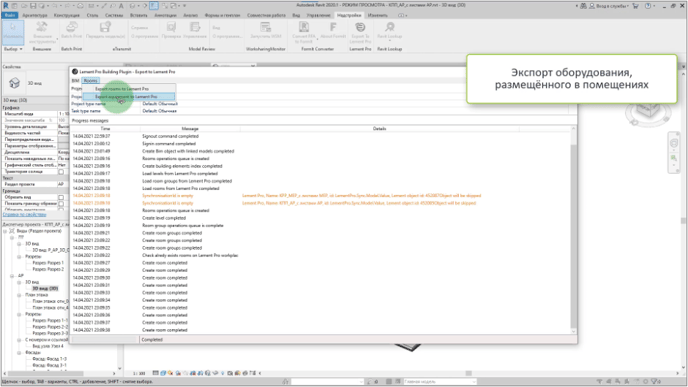Open the Справка по свойствам link
Viewport: 688px width, 387px height.
coord(25,215)
